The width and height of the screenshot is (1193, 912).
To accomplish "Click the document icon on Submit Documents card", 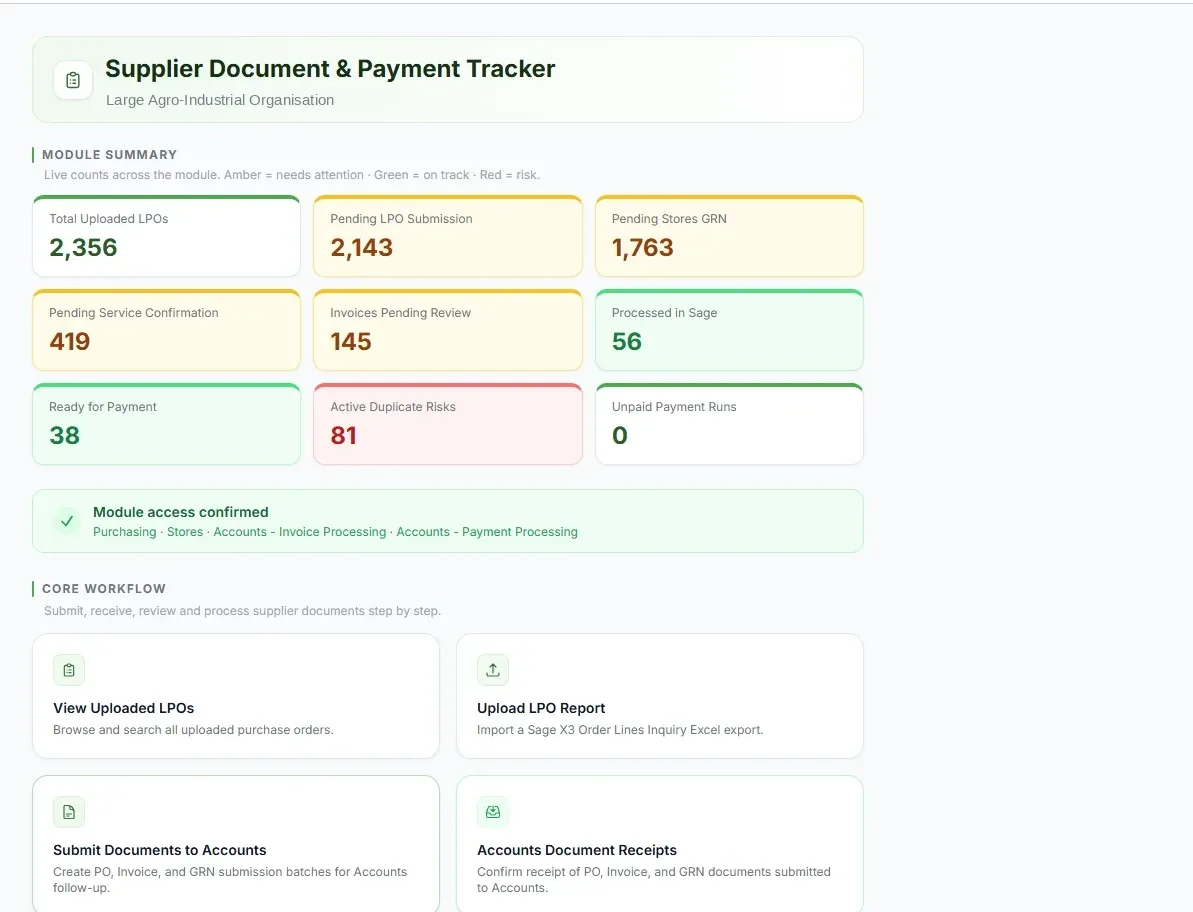I will point(69,812).
